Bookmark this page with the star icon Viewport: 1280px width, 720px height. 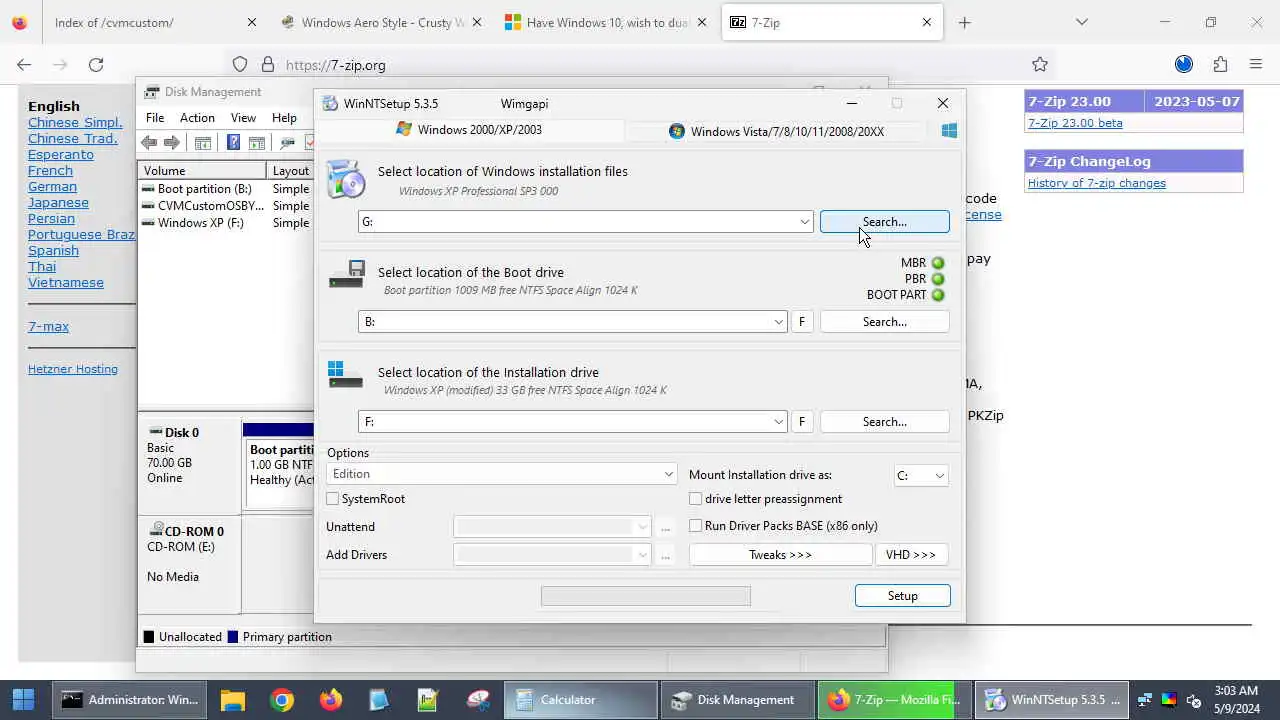[x=1040, y=65]
